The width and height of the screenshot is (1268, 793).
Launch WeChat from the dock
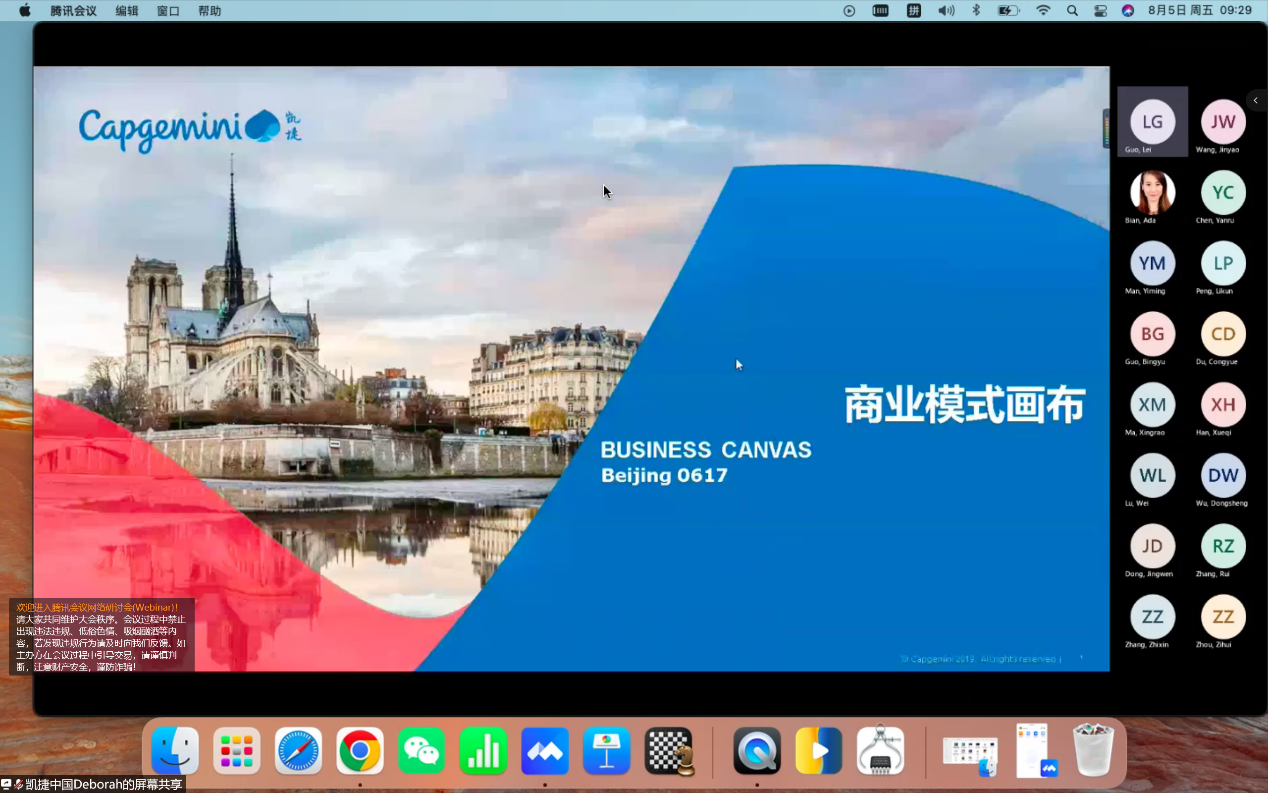point(421,751)
